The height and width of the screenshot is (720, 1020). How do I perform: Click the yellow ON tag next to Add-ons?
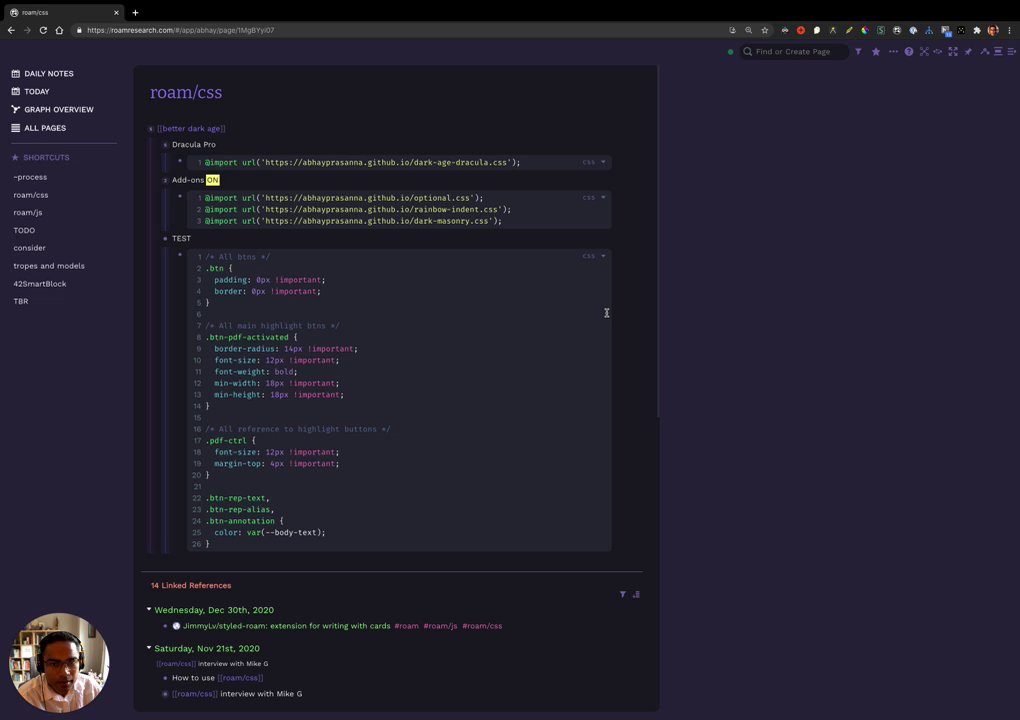click(213, 180)
